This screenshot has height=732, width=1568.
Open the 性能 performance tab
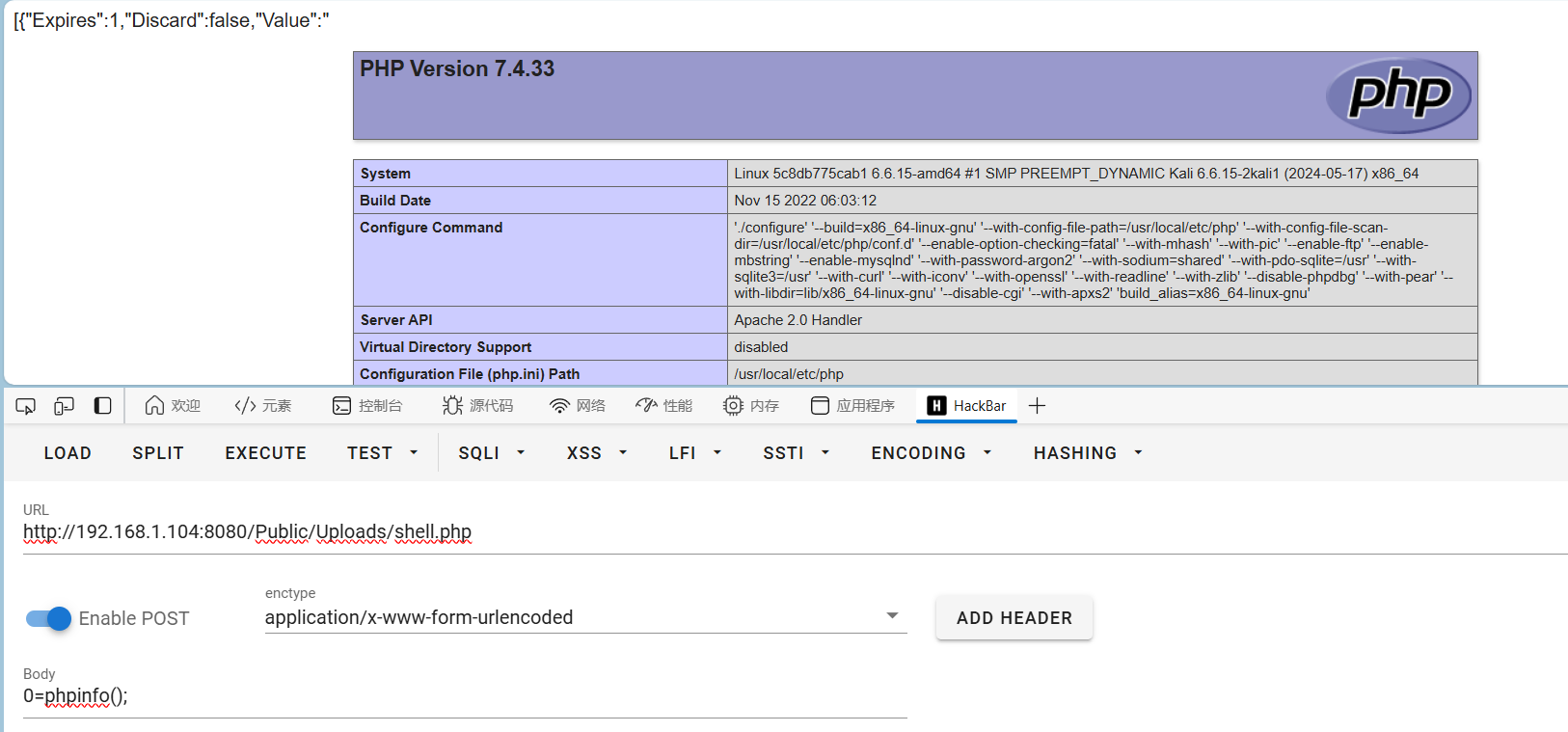click(x=664, y=406)
